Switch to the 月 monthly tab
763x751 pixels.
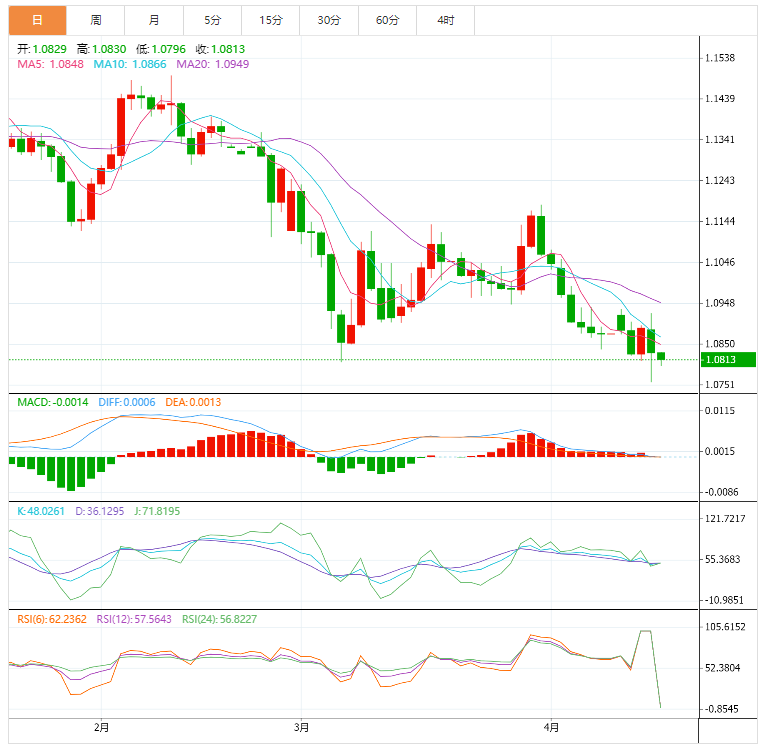(x=154, y=20)
